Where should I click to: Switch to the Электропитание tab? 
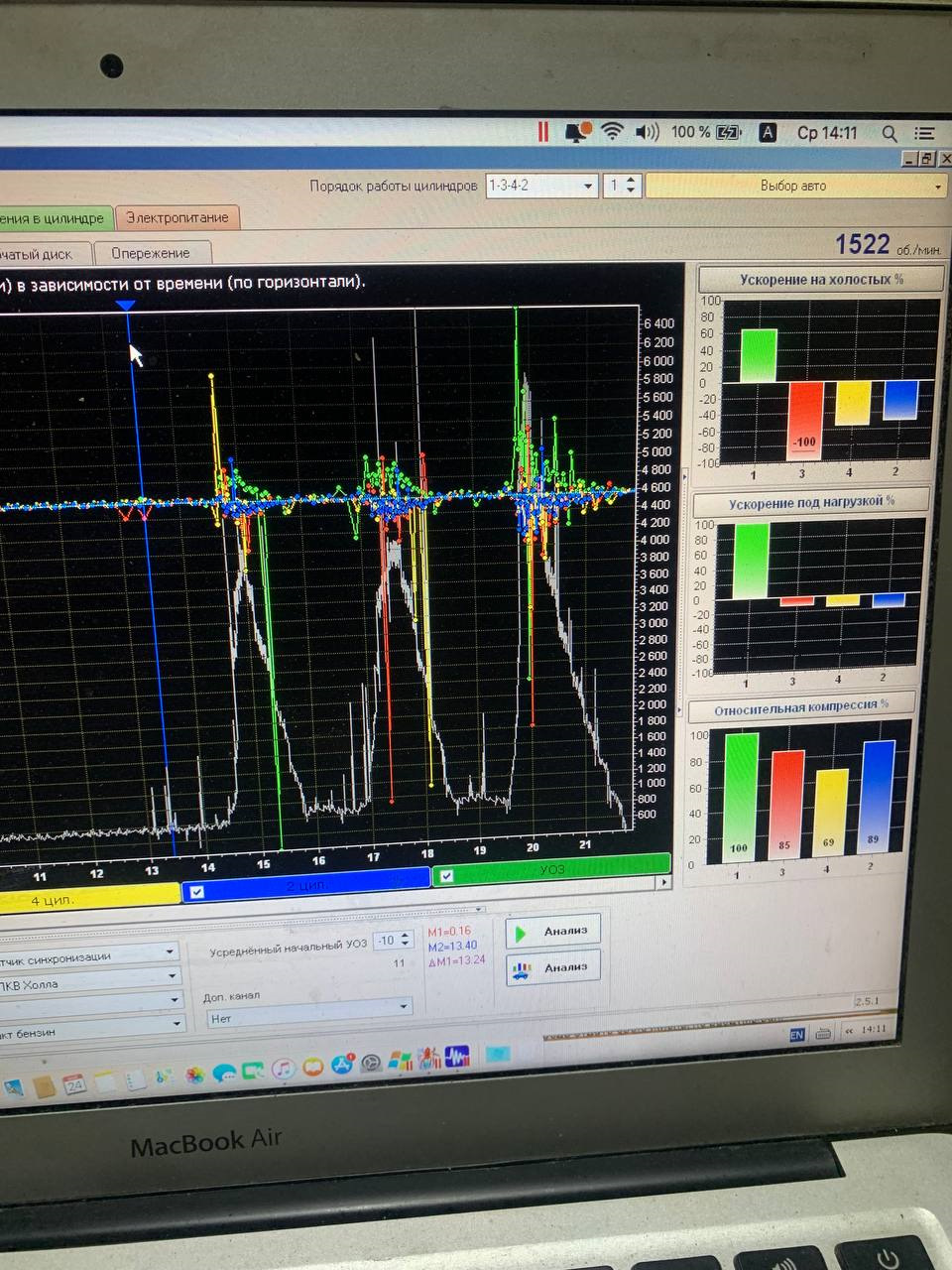(x=177, y=217)
